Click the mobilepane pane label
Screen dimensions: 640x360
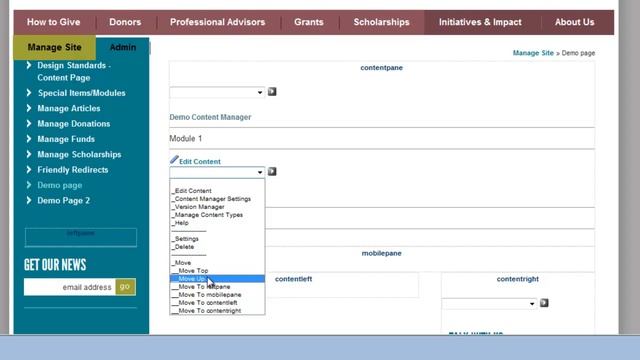click(381, 253)
